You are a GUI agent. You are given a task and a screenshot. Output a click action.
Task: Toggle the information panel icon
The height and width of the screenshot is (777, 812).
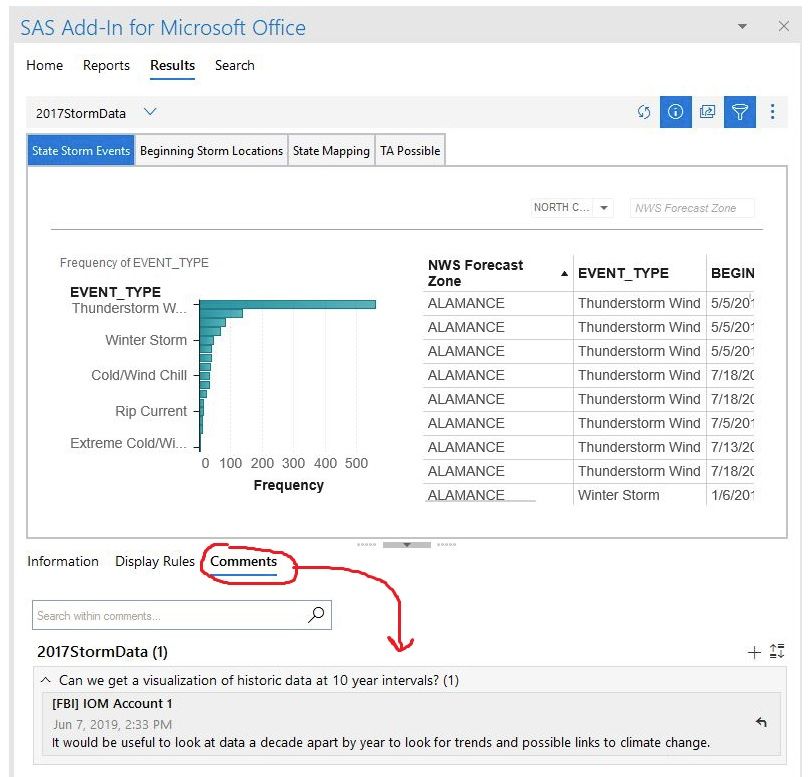tap(675, 112)
